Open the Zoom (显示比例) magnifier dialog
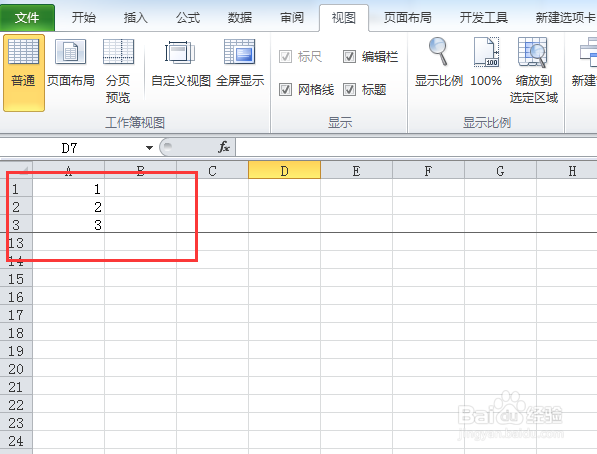Screen dimensions: 597x454 click(x=438, y=63)
